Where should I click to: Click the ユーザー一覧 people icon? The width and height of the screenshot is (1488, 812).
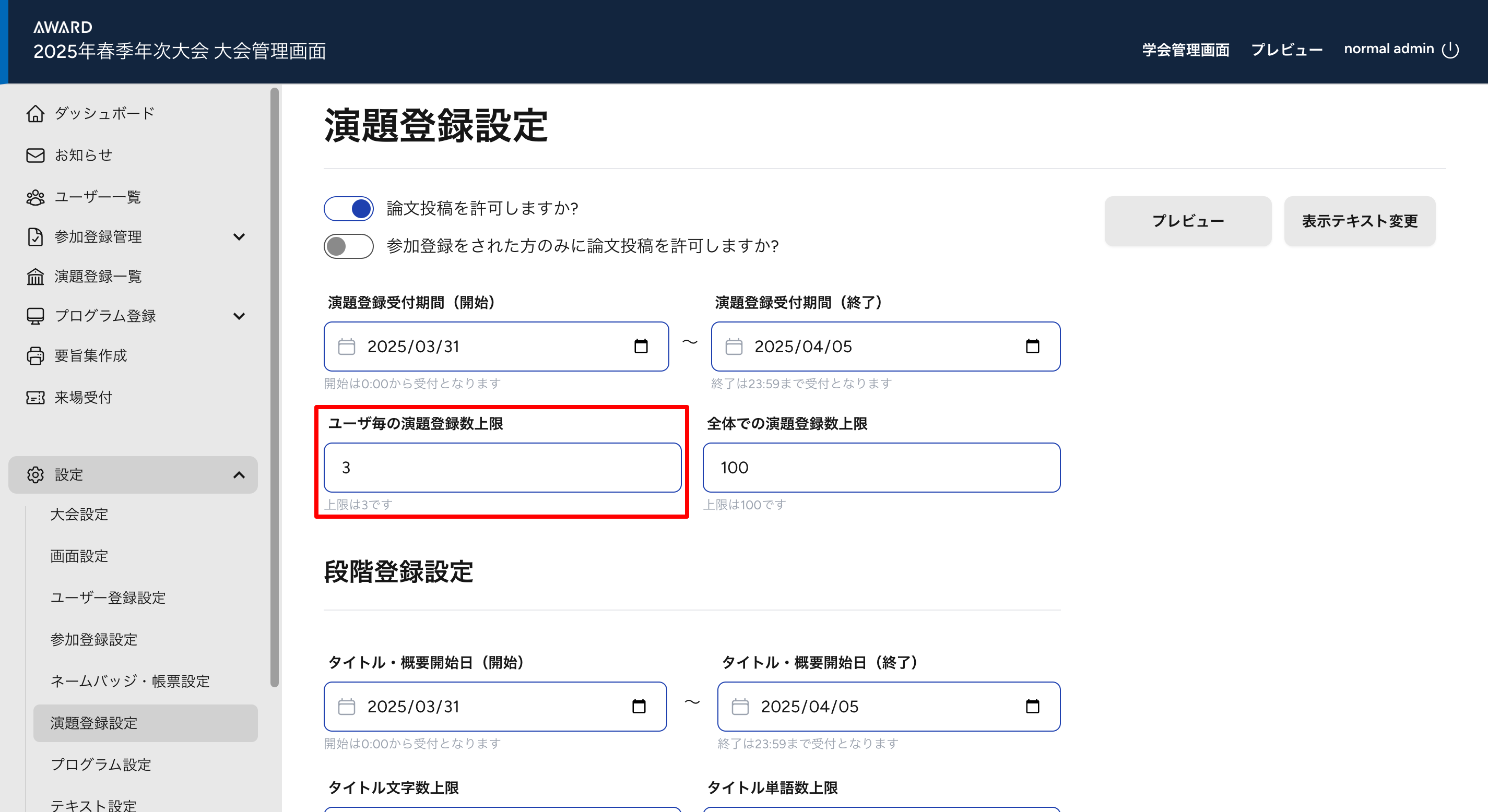pyautogui.click(x=35, y=197)
